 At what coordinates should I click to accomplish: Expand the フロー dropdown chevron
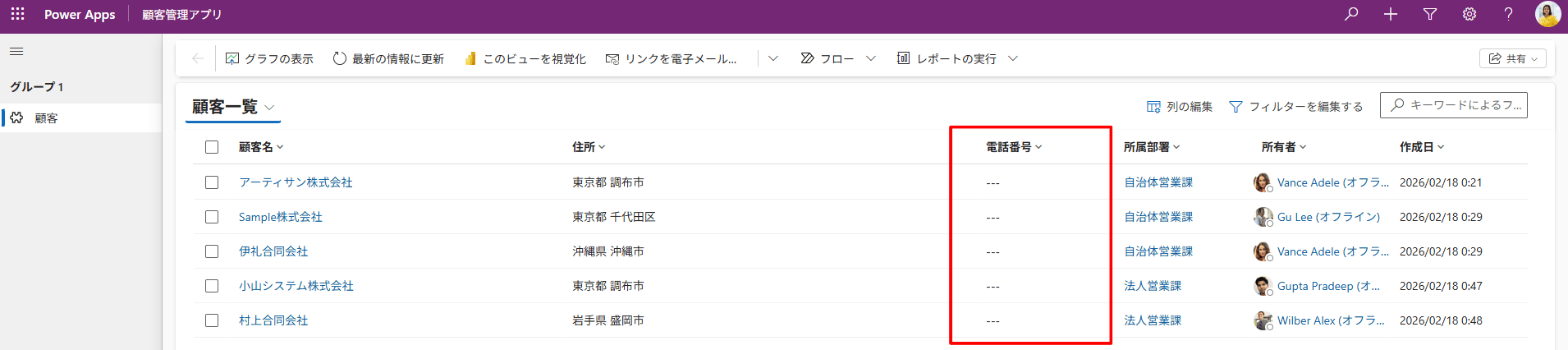(871, 58)
